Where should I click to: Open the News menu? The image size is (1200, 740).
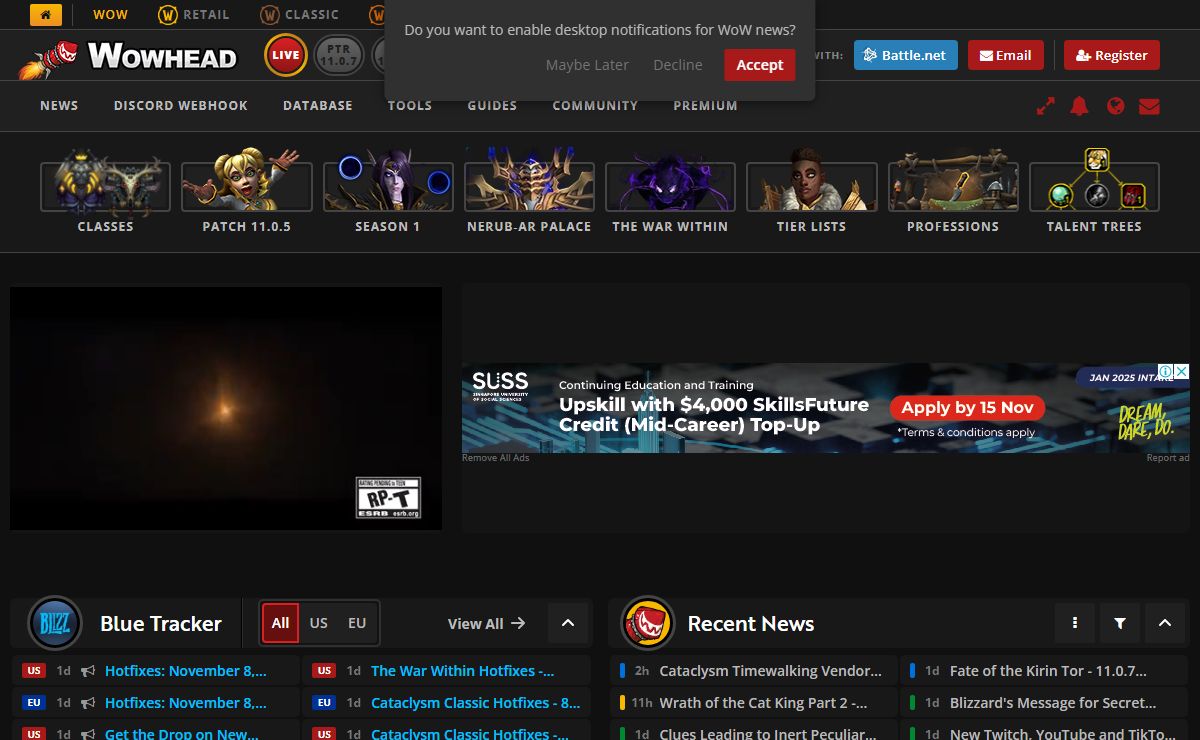coord(59,106)
